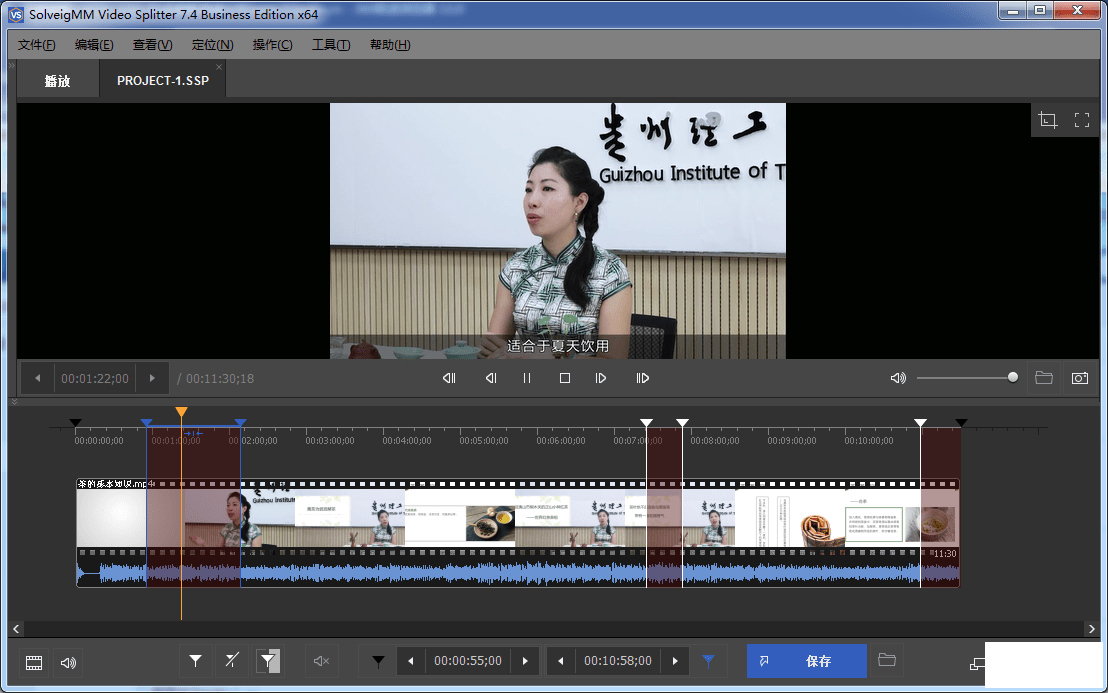Image resolution: width=1108 pixels, height=693 pixels.
Task: Open the 定位(N) menu
Action: click(212, 45)
